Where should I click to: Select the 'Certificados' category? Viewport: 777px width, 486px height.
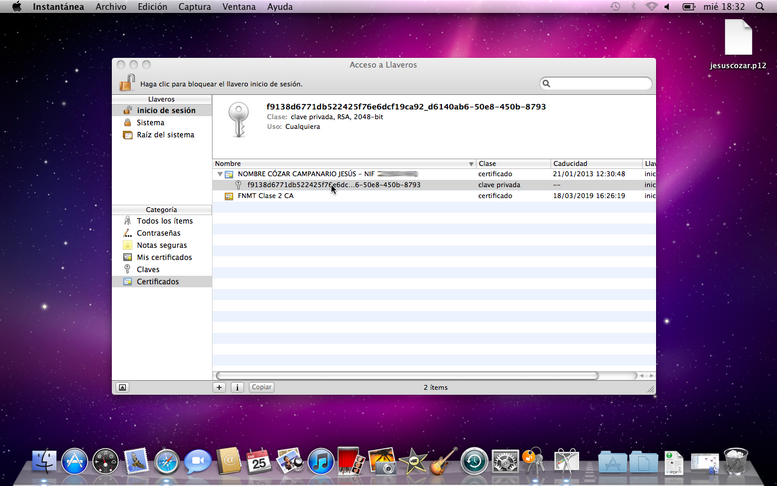pos(162,281)
